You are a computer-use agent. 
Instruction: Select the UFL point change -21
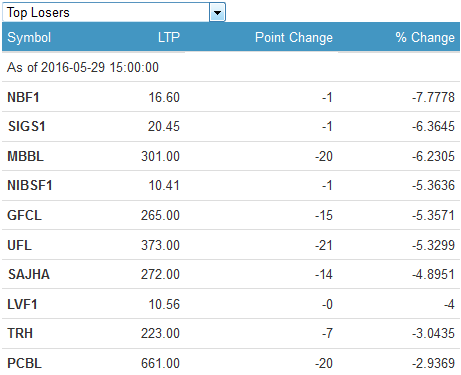(x=324, y=245)
